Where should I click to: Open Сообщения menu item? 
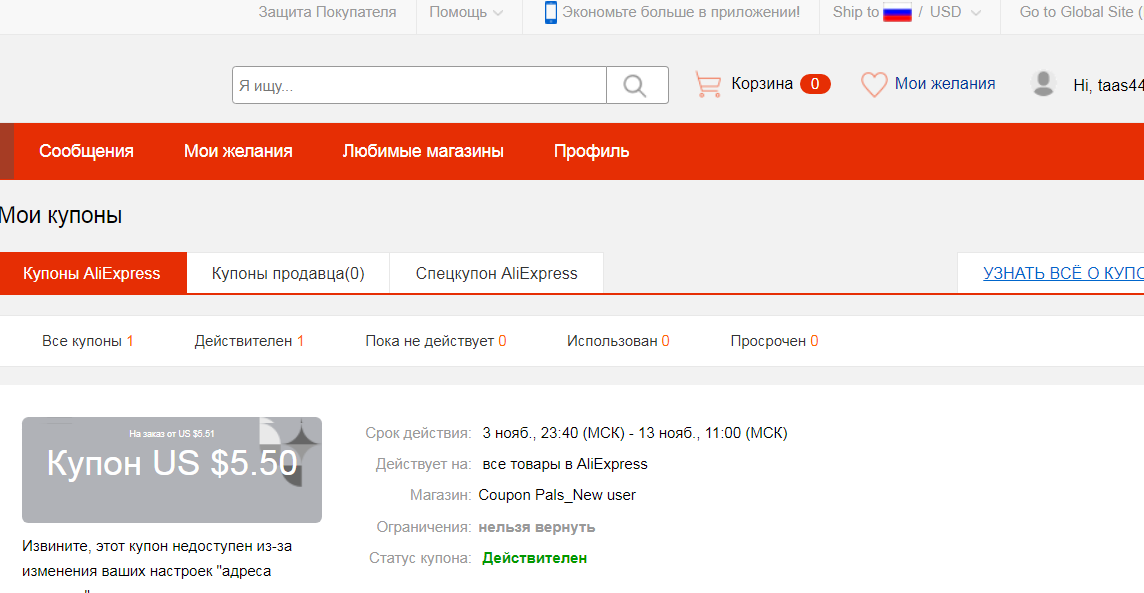(x=86, y=151)
